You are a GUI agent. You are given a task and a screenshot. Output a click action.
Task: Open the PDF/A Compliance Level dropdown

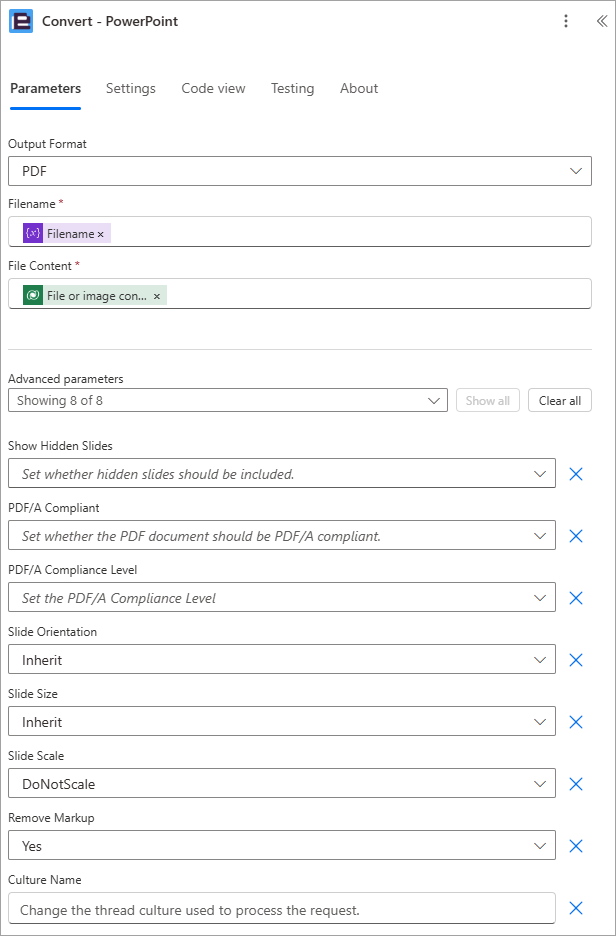coord(282,598)
